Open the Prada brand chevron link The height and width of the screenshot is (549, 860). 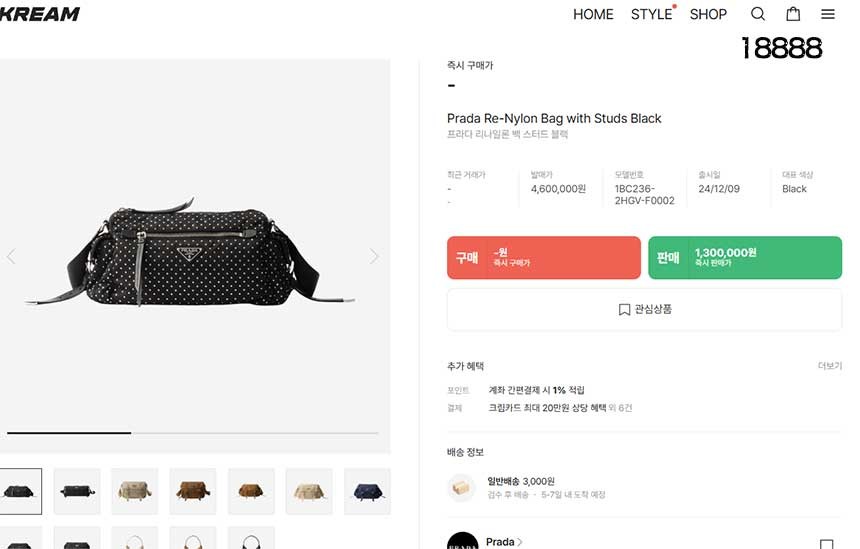click(503, 542)
